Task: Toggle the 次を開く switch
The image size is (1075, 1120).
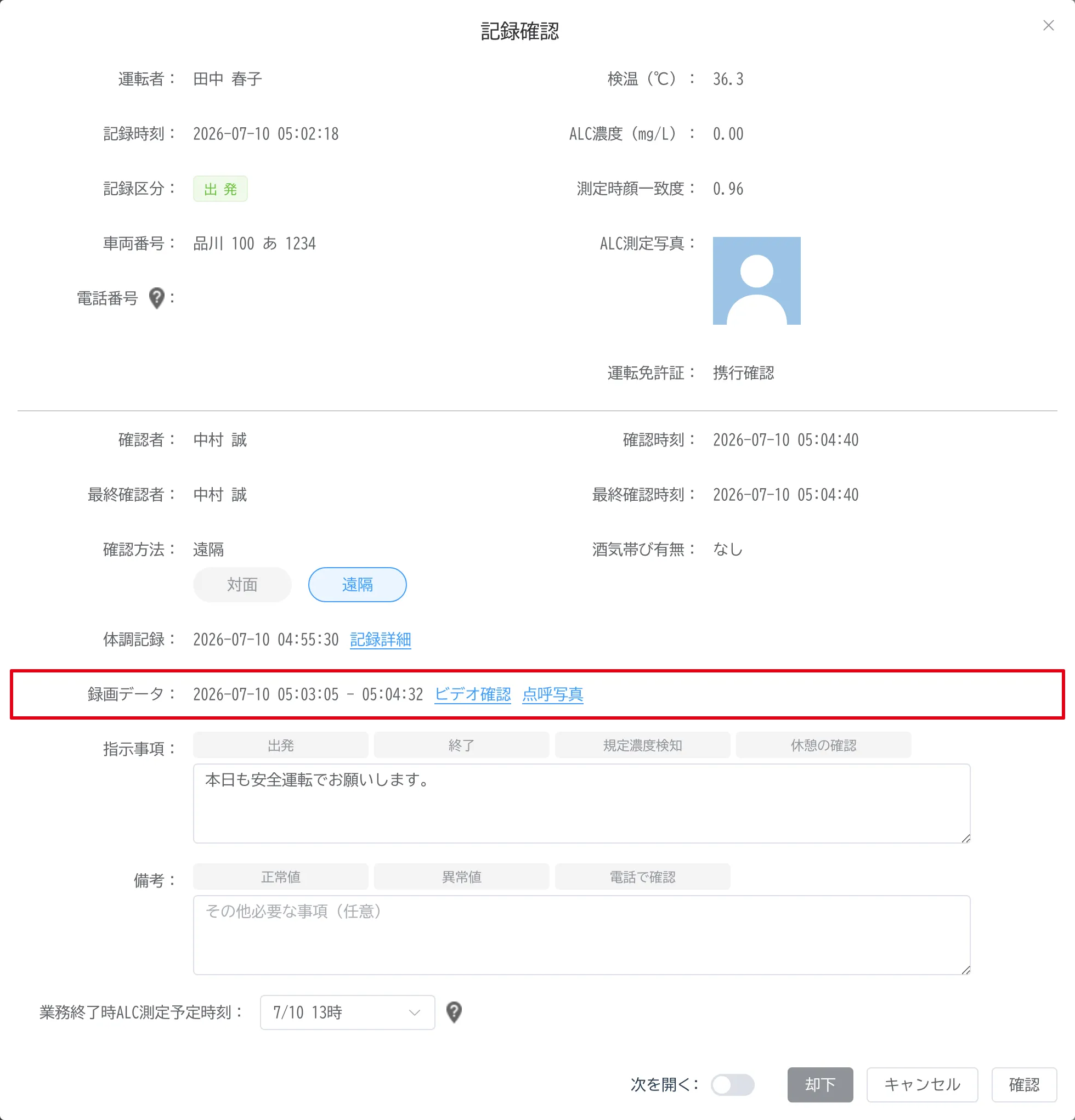Action: [733, 1084]
